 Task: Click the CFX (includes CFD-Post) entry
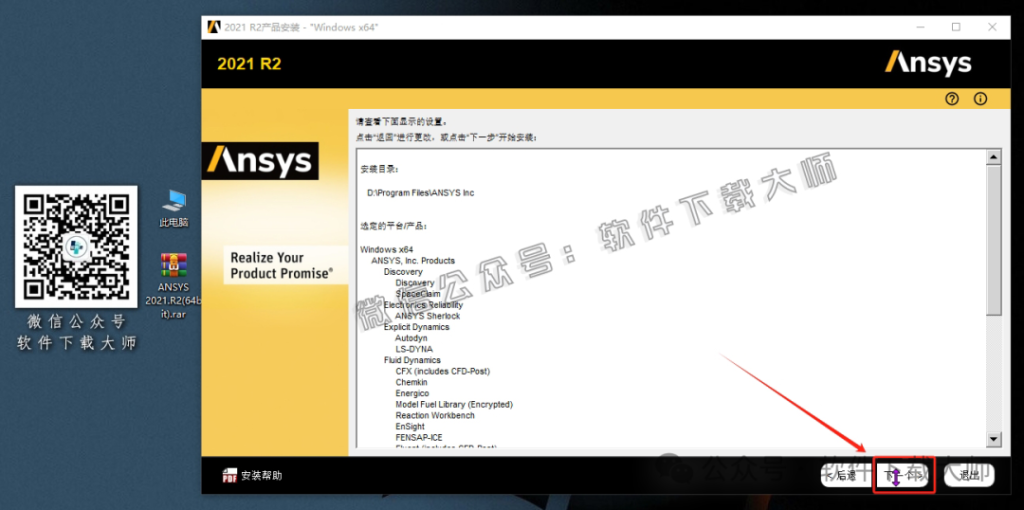tap(443, 371)
